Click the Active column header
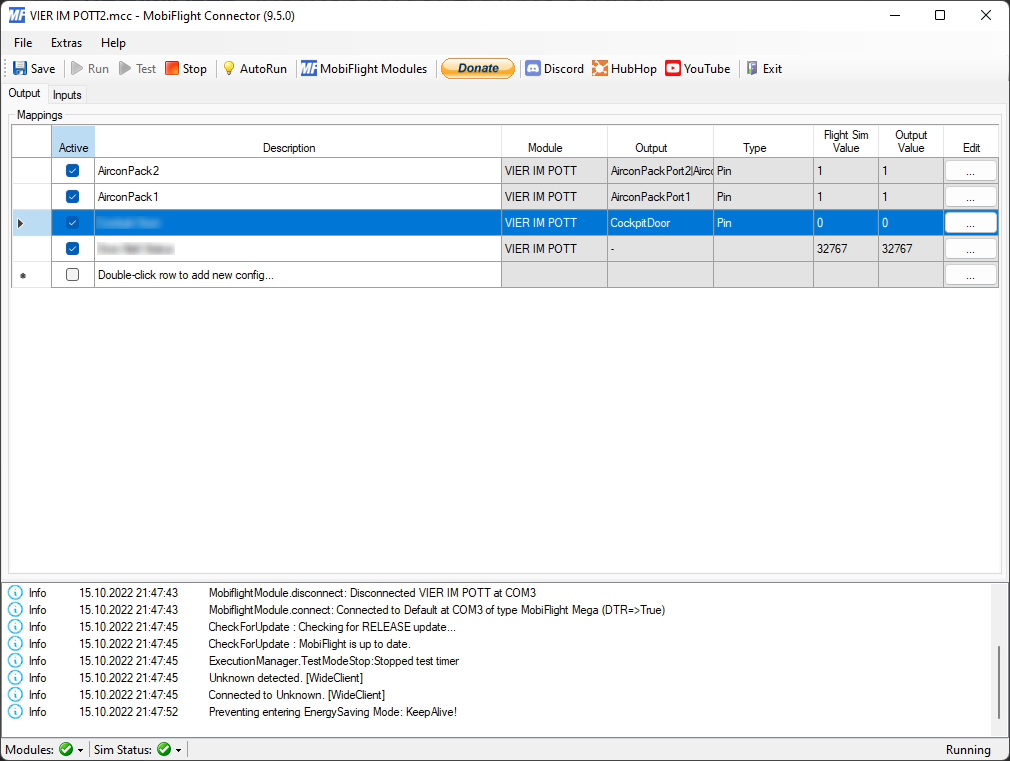Image resolution: width=1010 pixels, height=761 pixels. pos(73,142)
